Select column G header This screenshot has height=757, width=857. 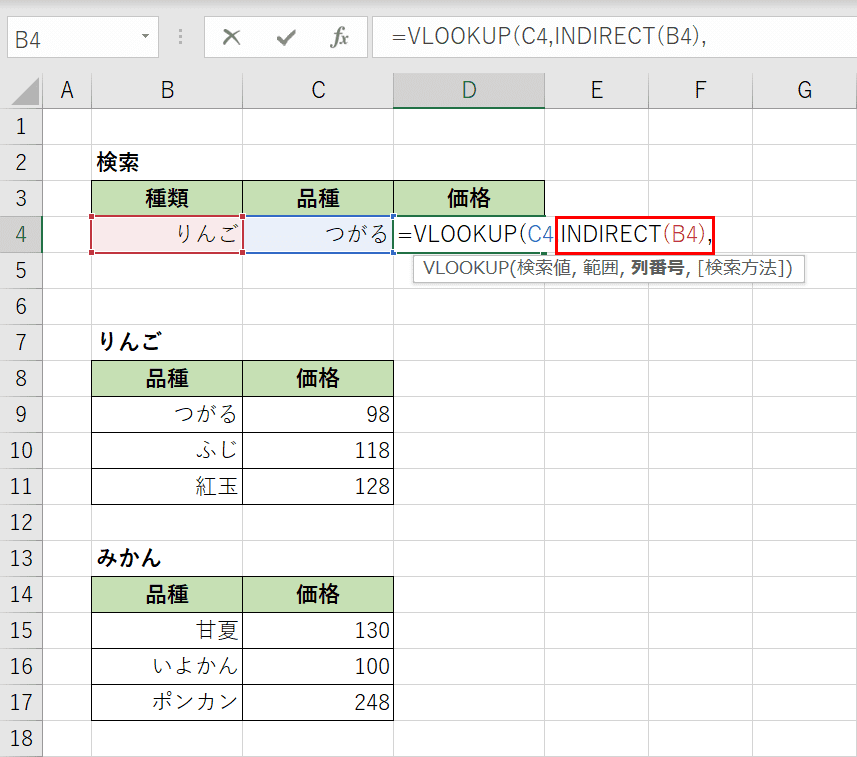point(804,90)
